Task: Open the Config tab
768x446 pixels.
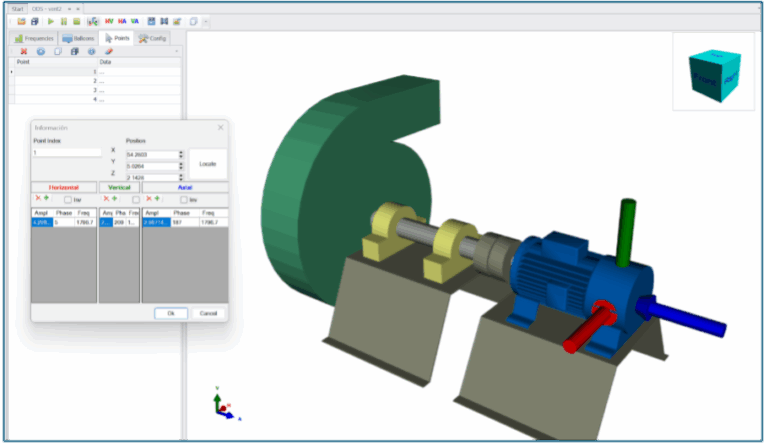Action: (x=153, y=38)
